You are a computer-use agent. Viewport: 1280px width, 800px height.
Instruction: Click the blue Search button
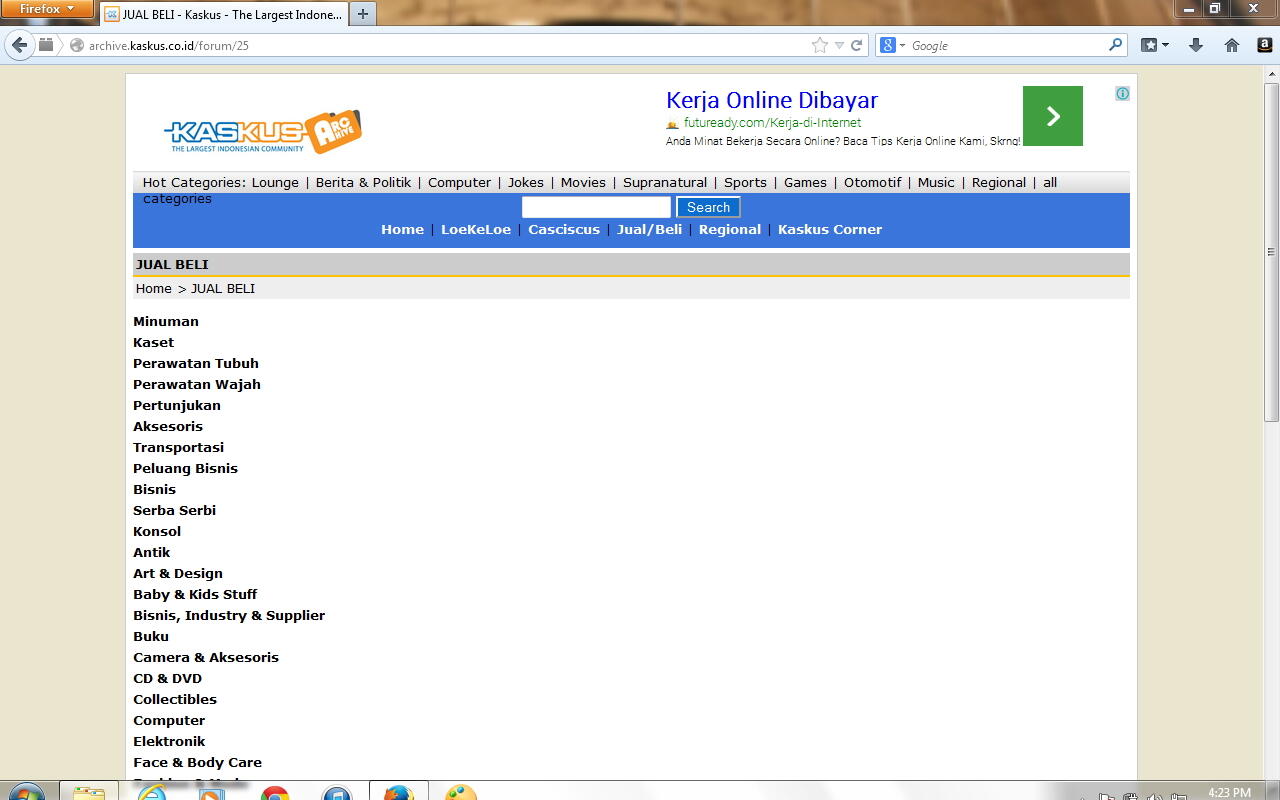pos(708,207)
